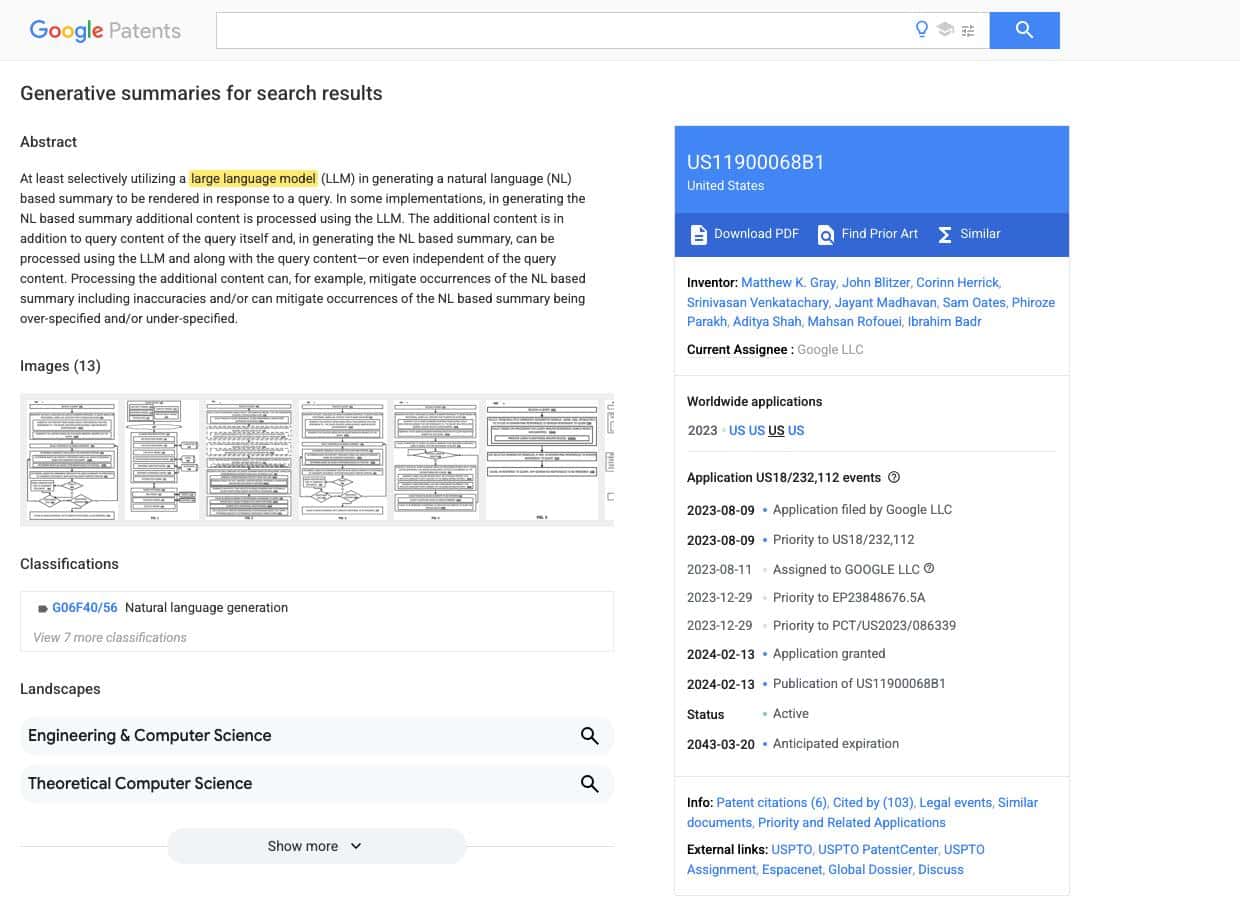
Task: Open fifth patent figure thumbnail
Action: 436,460
